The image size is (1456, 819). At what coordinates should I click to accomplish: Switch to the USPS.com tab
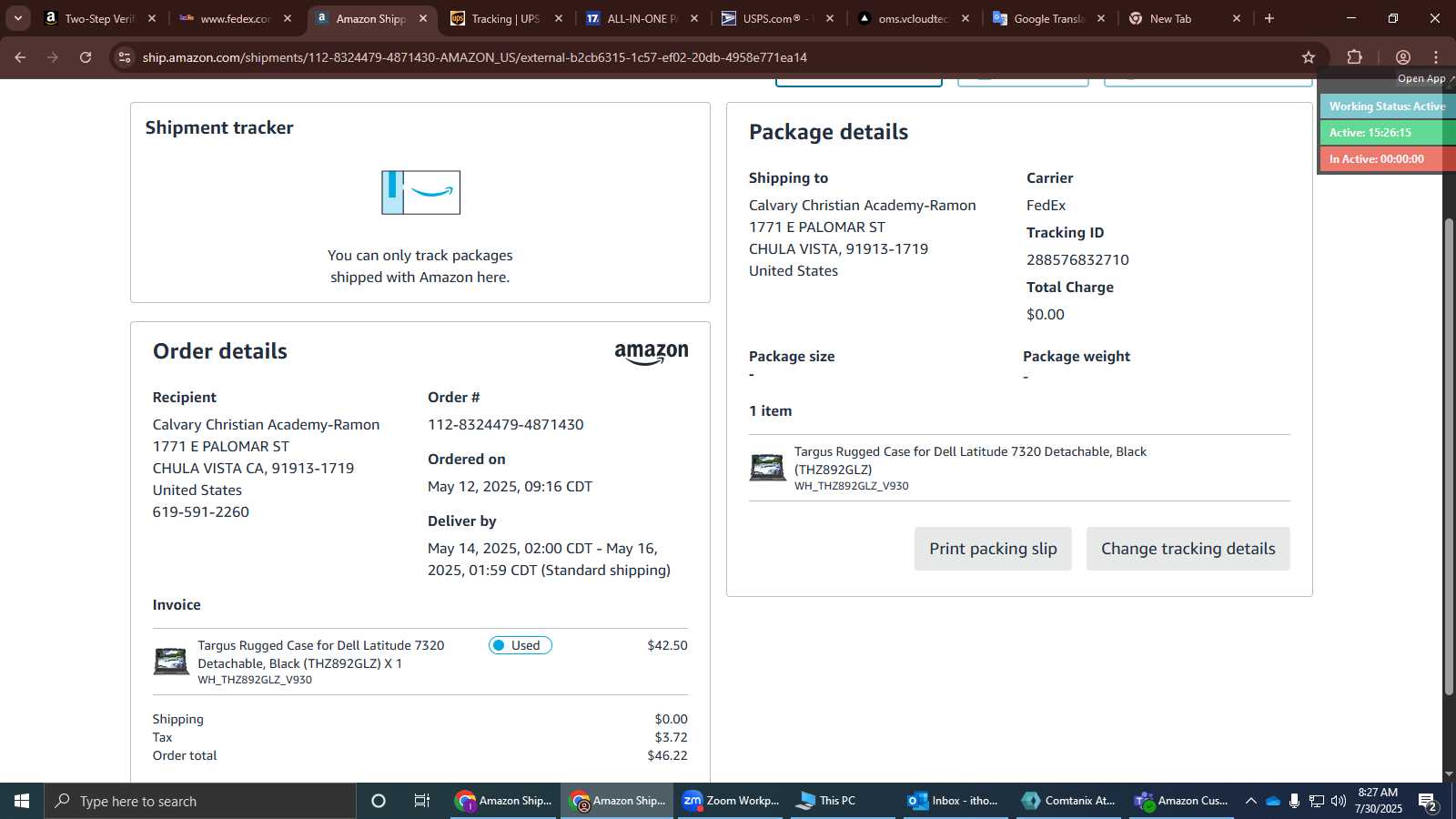point(777,18)
